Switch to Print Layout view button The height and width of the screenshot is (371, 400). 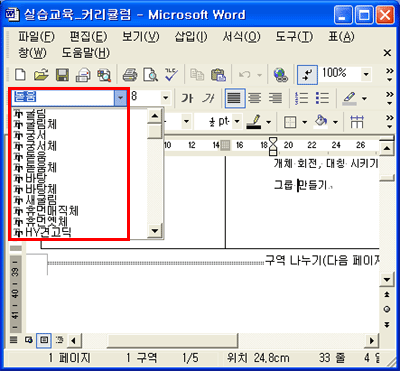pos(44,340)
